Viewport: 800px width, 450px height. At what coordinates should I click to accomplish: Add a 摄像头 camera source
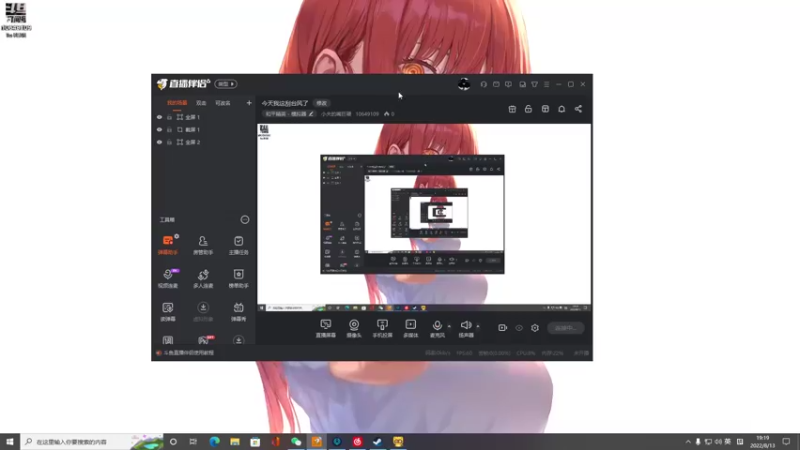pyautogui.click(x=354, y=328)
